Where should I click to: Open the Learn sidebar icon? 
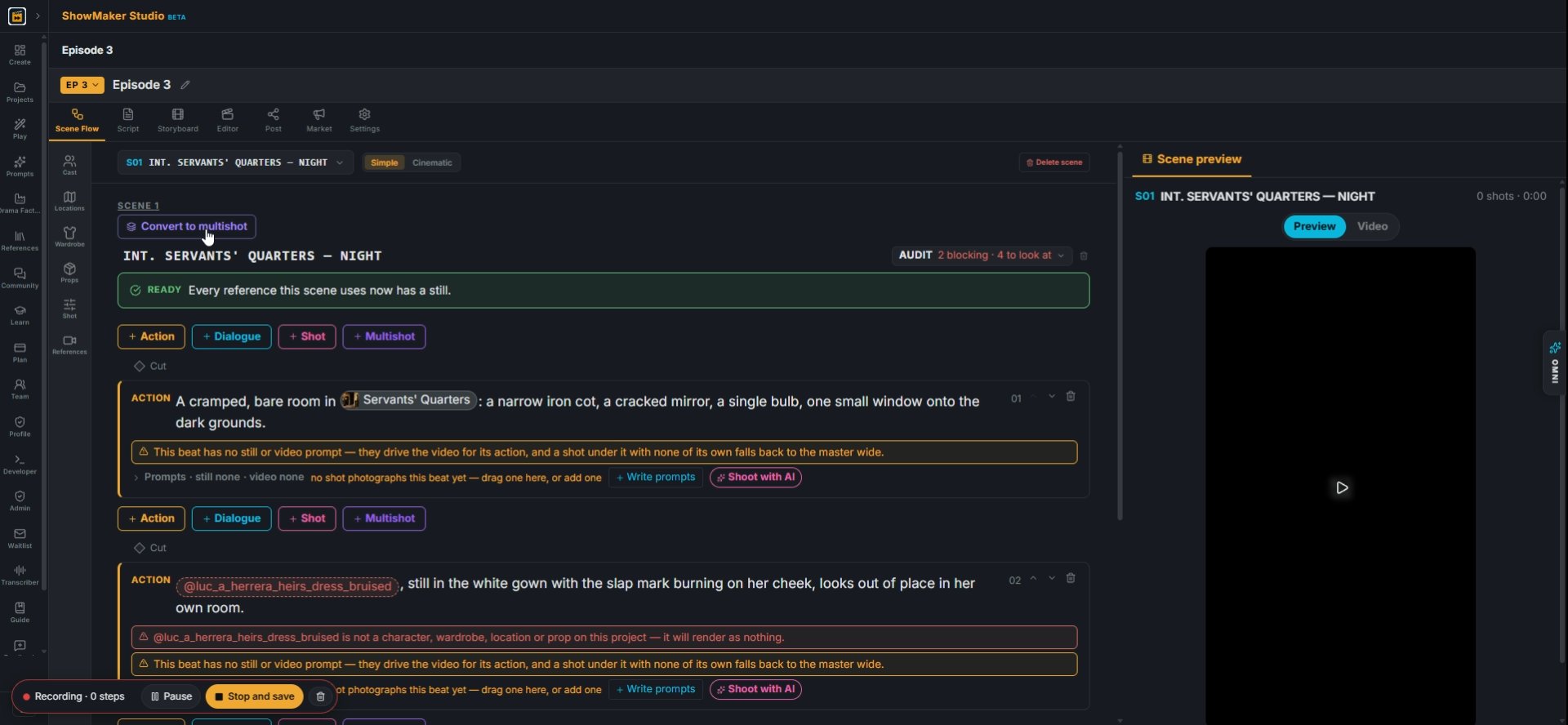[x=20, y=315]
